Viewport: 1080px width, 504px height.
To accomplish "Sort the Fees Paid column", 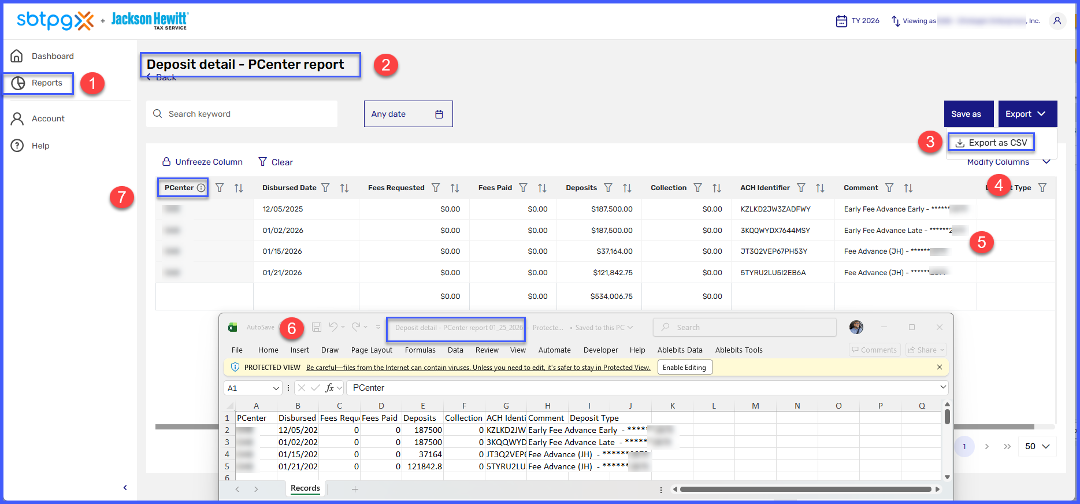I will point(542,188).
